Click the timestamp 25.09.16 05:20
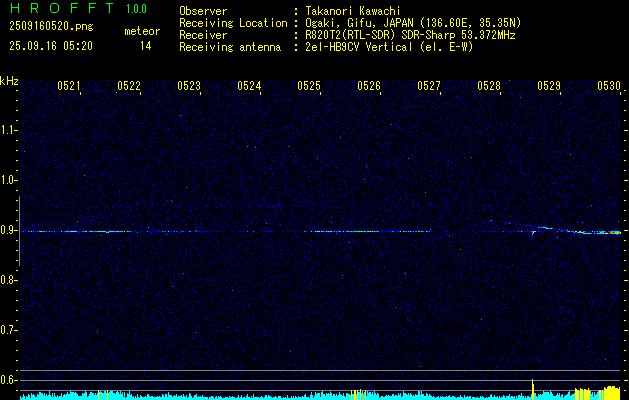629x400 pixels. [51, 46]
